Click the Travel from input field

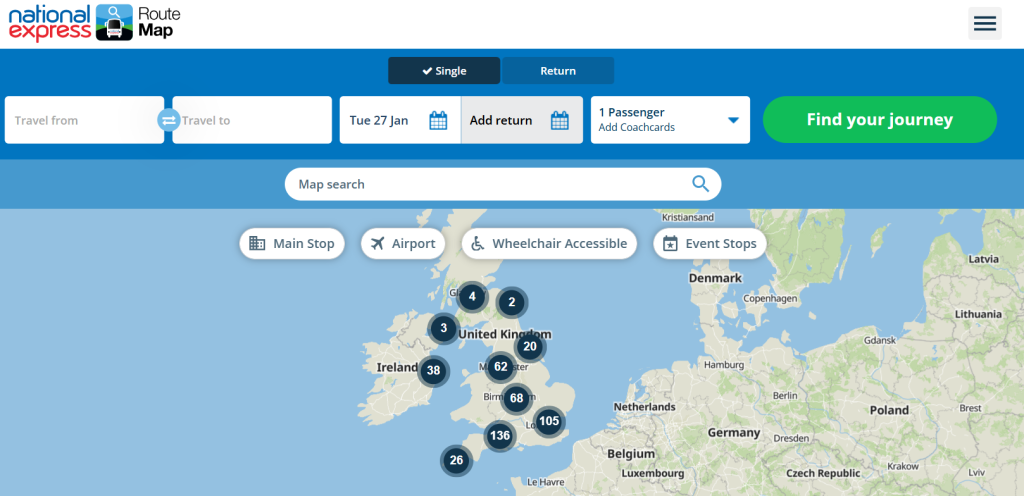82,120
